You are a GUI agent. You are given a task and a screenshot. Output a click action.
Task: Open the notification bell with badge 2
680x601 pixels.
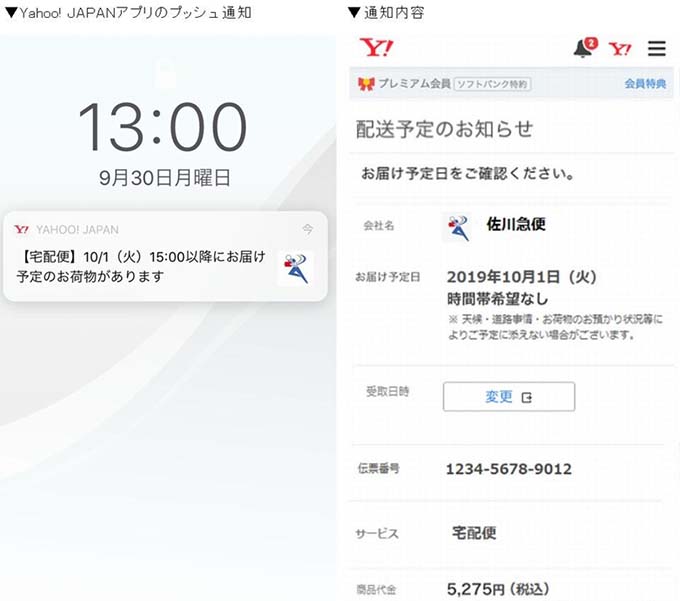pos(585,48)
